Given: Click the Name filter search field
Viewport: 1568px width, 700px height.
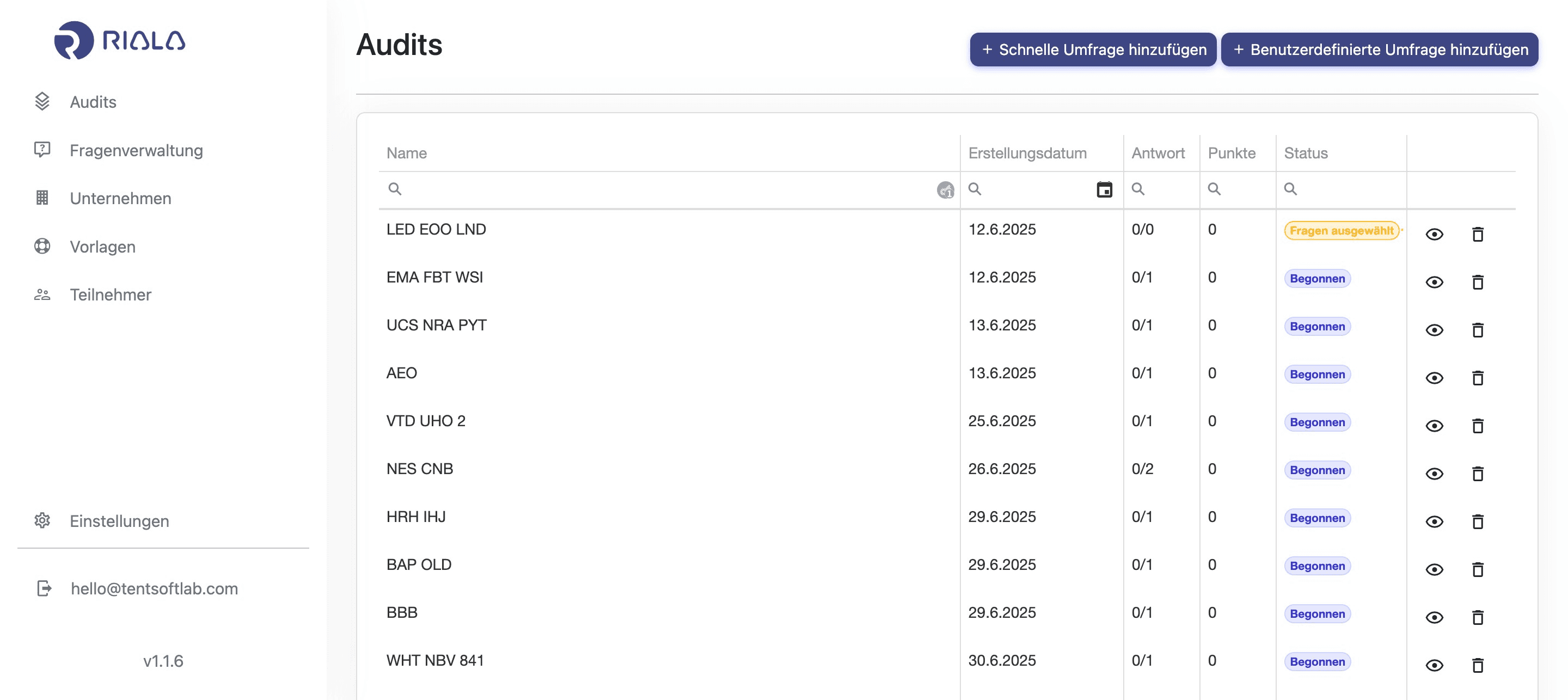Looking at the screenshot, I should (x=664, y=189).
